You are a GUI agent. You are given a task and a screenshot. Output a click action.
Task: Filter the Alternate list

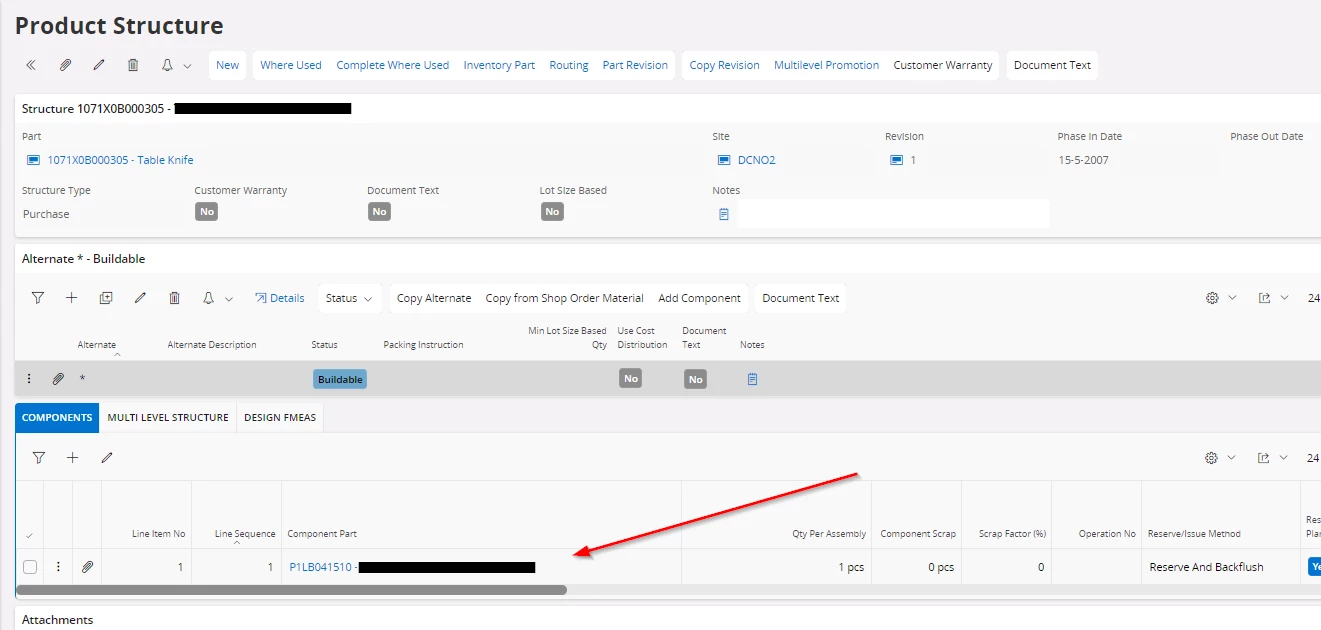pos(38,298)
